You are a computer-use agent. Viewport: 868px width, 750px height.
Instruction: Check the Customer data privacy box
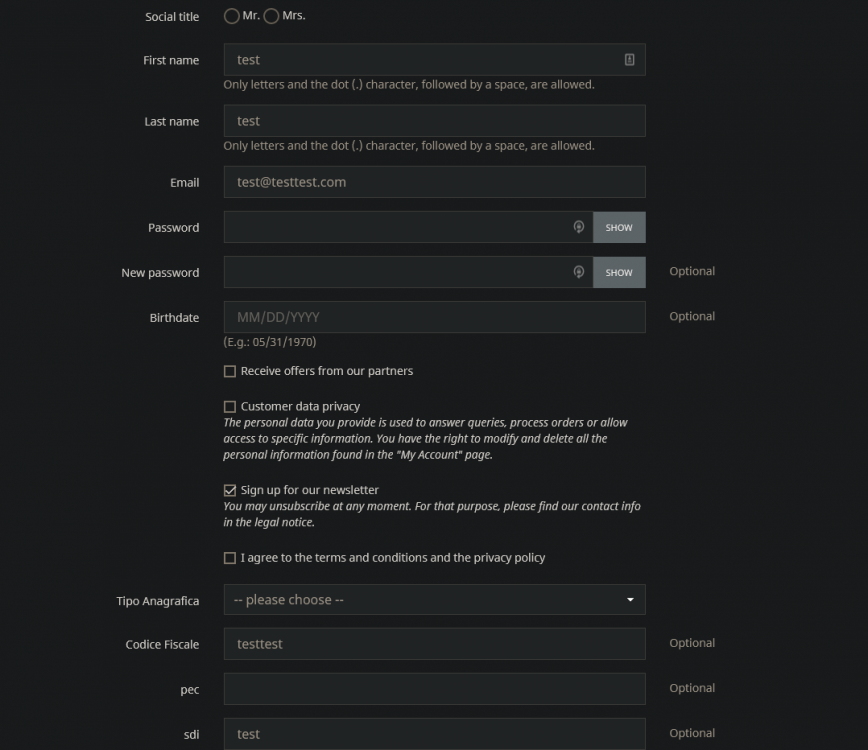click(x=230, y=407)
